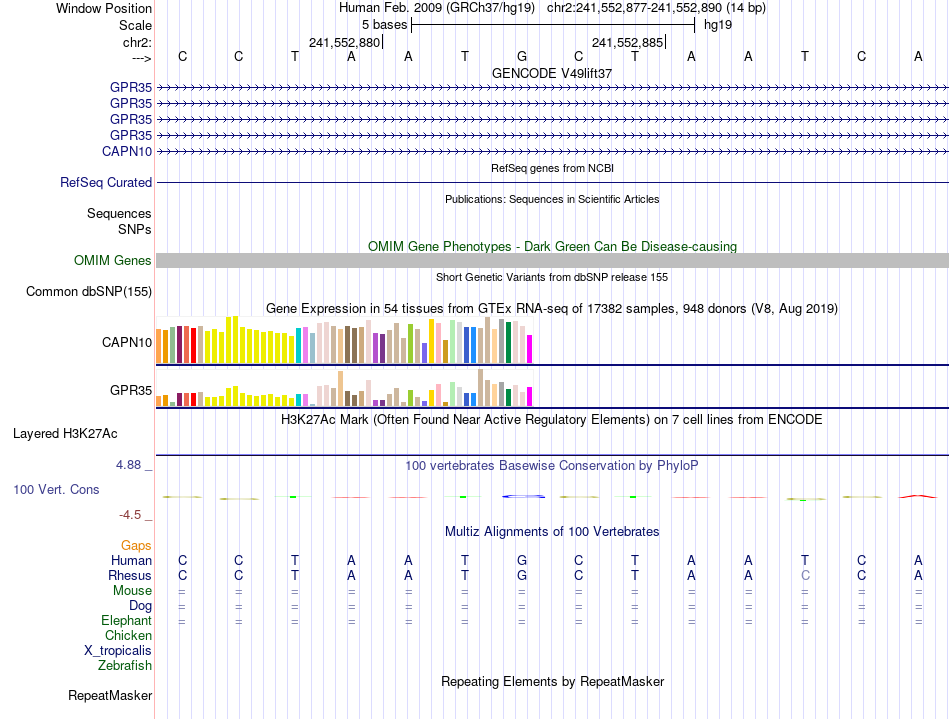This screenshot has width=950, height=719.
Task: Click the Chicken alignment row label
Action: click(x=128, y=635)
